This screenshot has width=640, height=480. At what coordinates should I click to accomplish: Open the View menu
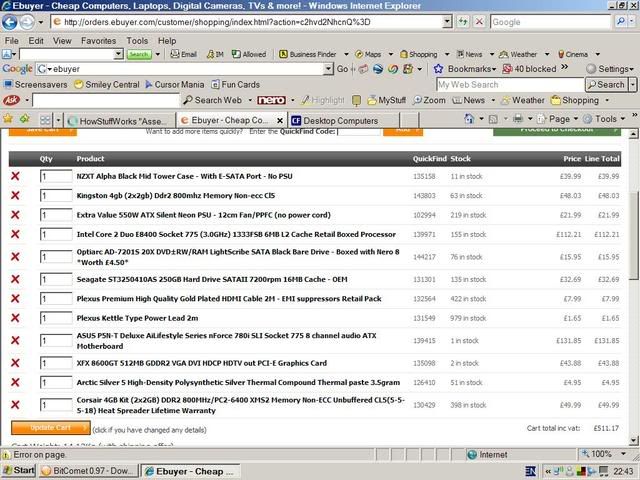click(x=62, y=41)
